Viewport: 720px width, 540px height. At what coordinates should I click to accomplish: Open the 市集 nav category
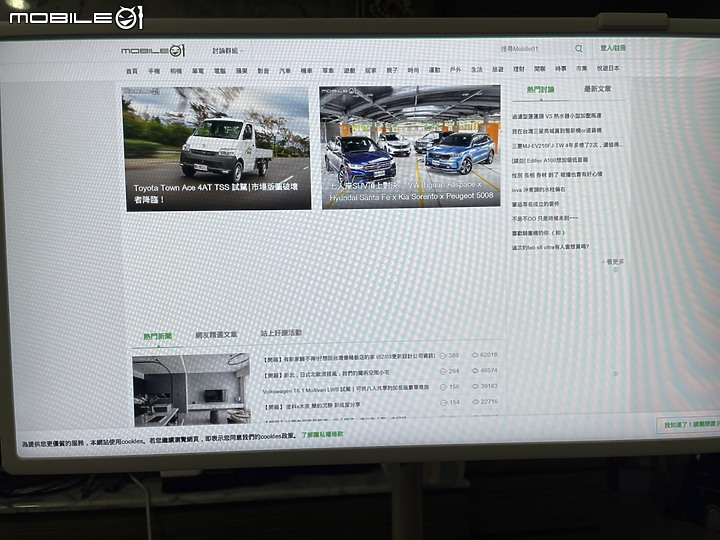click(x=581, y=68)
